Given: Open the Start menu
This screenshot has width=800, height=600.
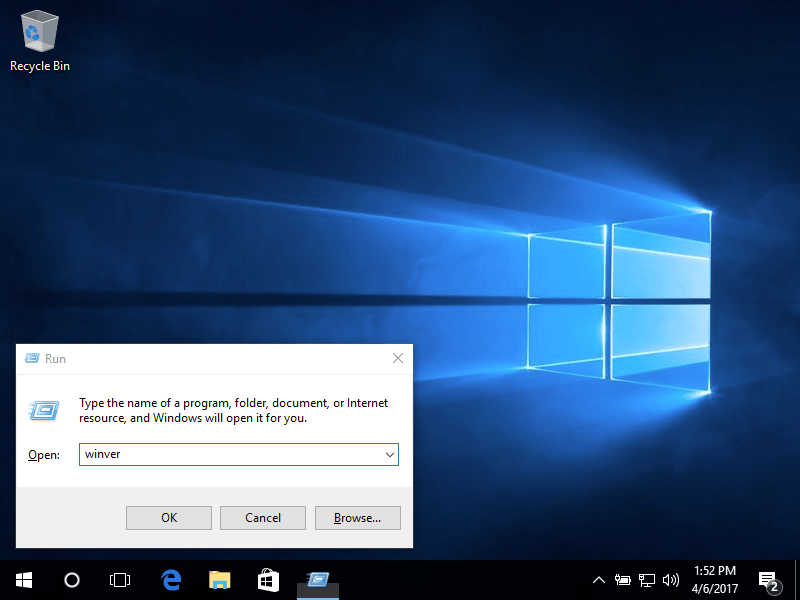Looking at the screenshot, I should 23,580.
